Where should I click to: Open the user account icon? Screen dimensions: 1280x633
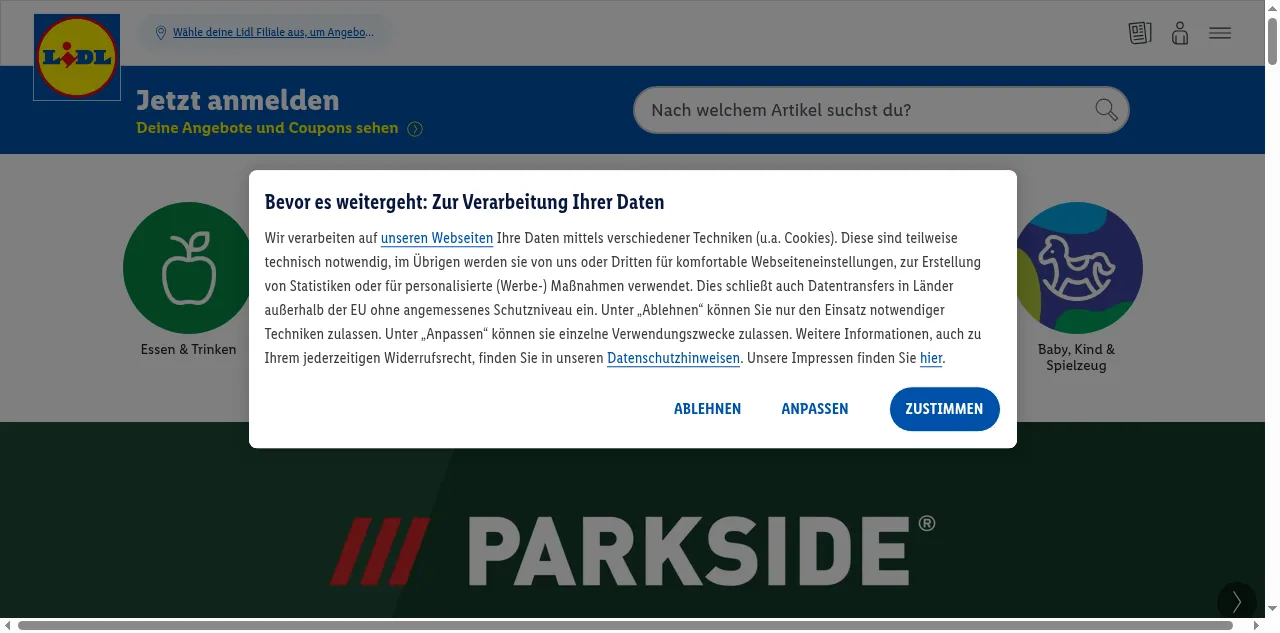pyautogui.click(x=1180, y=33)
